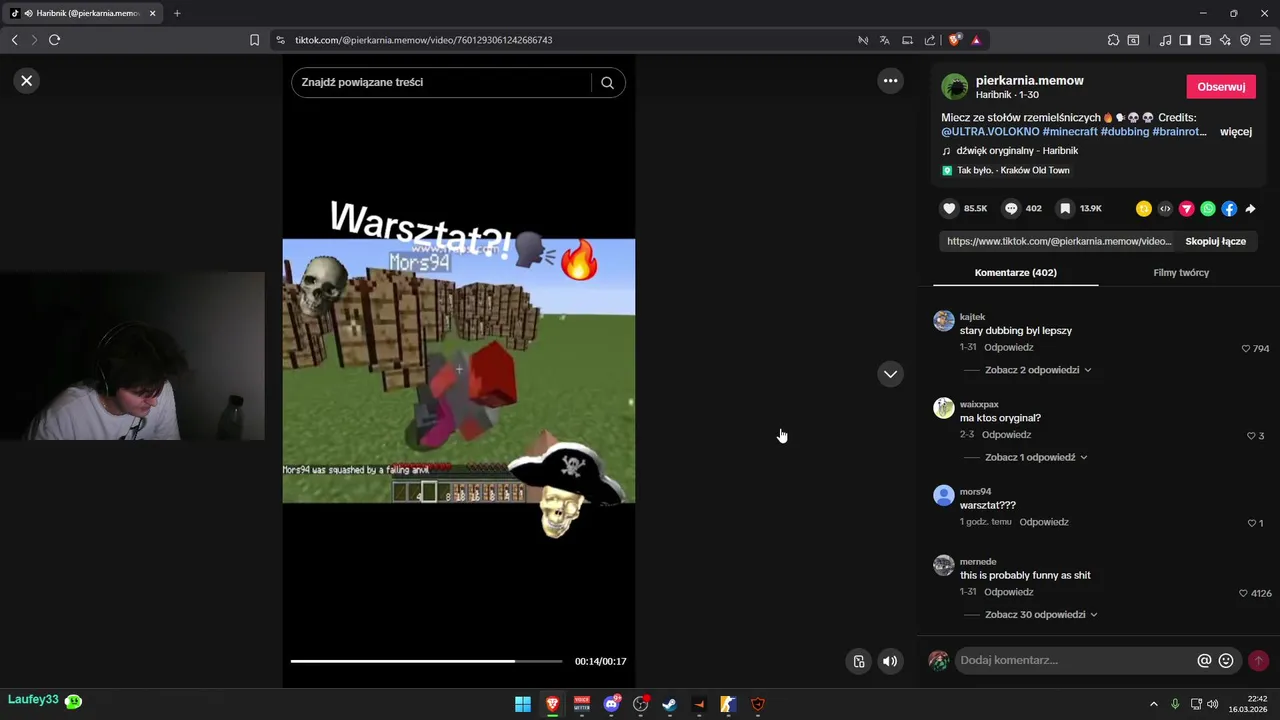Select the Haribnik browser tab

(x=83, y=13)
